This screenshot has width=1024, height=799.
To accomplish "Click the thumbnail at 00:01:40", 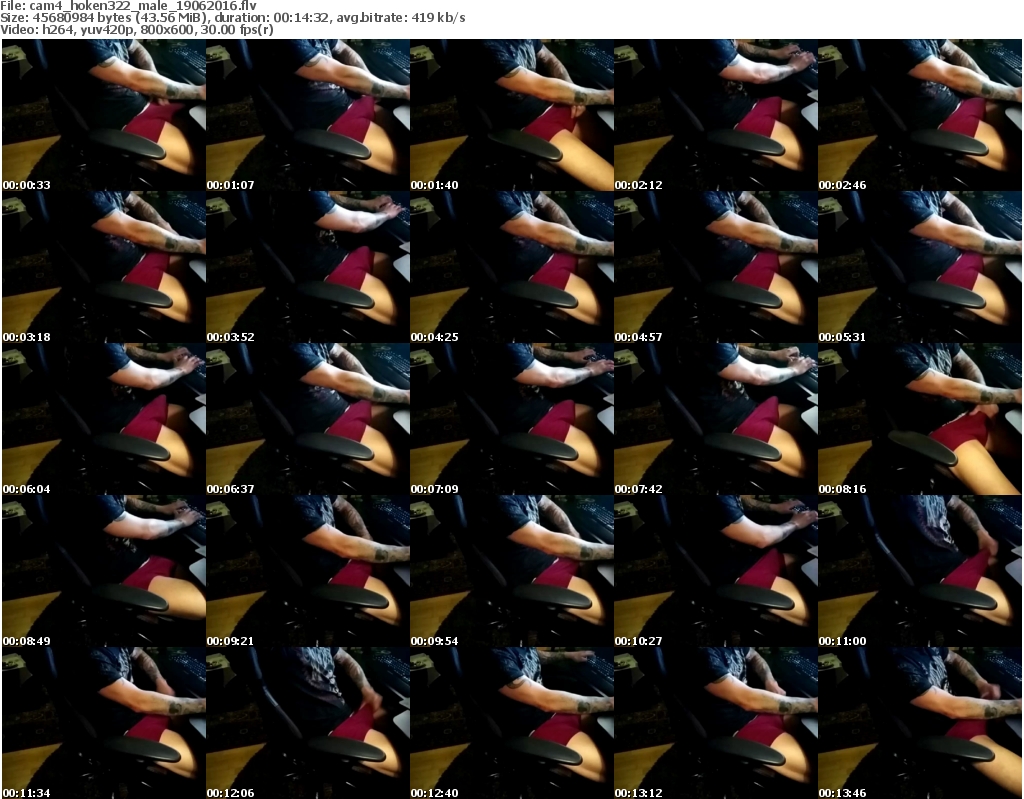I will [x=512, y=115].
